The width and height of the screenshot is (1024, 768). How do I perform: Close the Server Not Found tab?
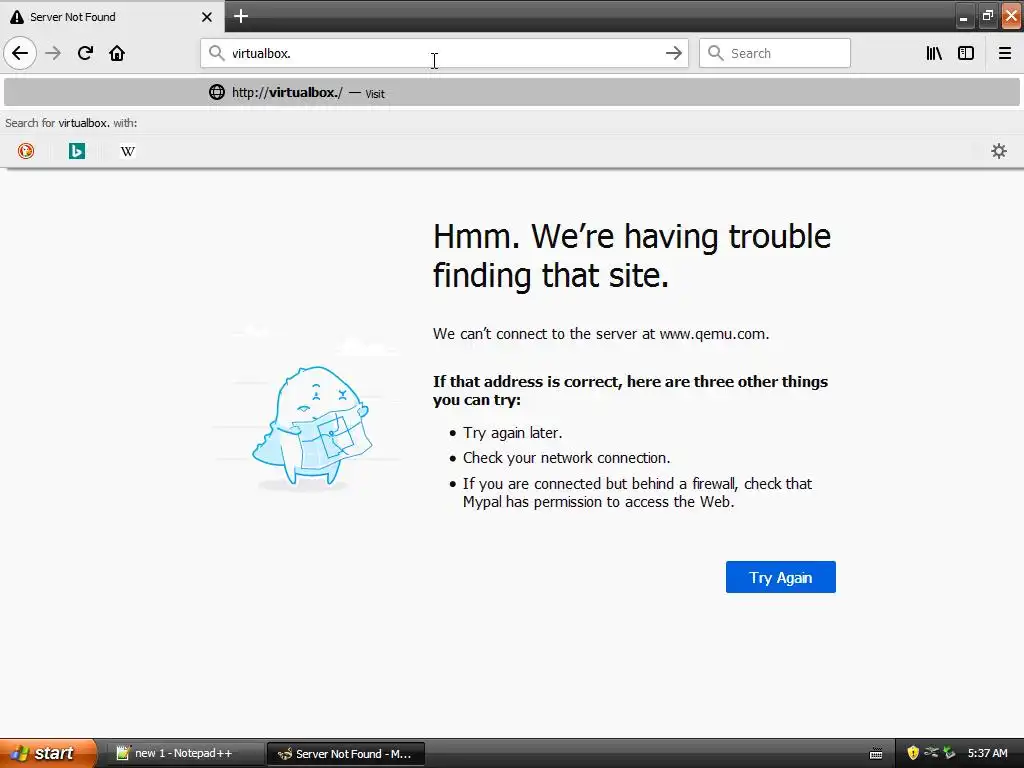(x=206, y=17)
